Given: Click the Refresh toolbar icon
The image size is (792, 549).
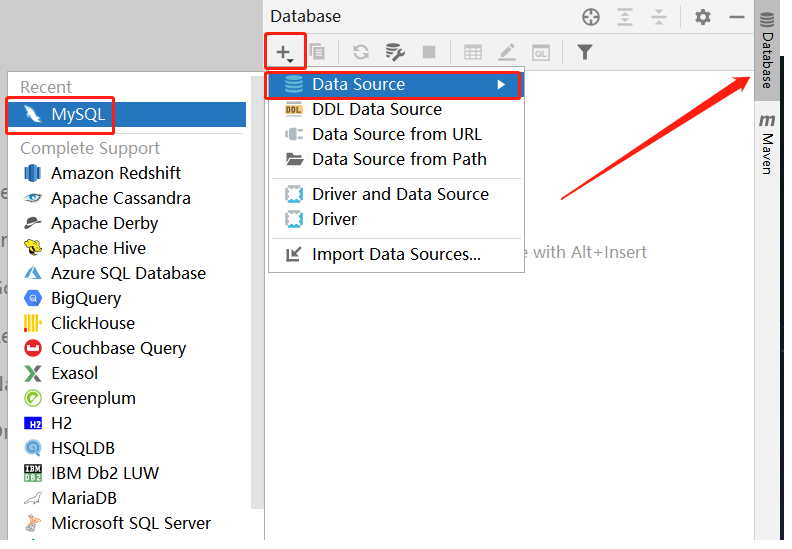Looking at the screenshot, I should point(361,52).
